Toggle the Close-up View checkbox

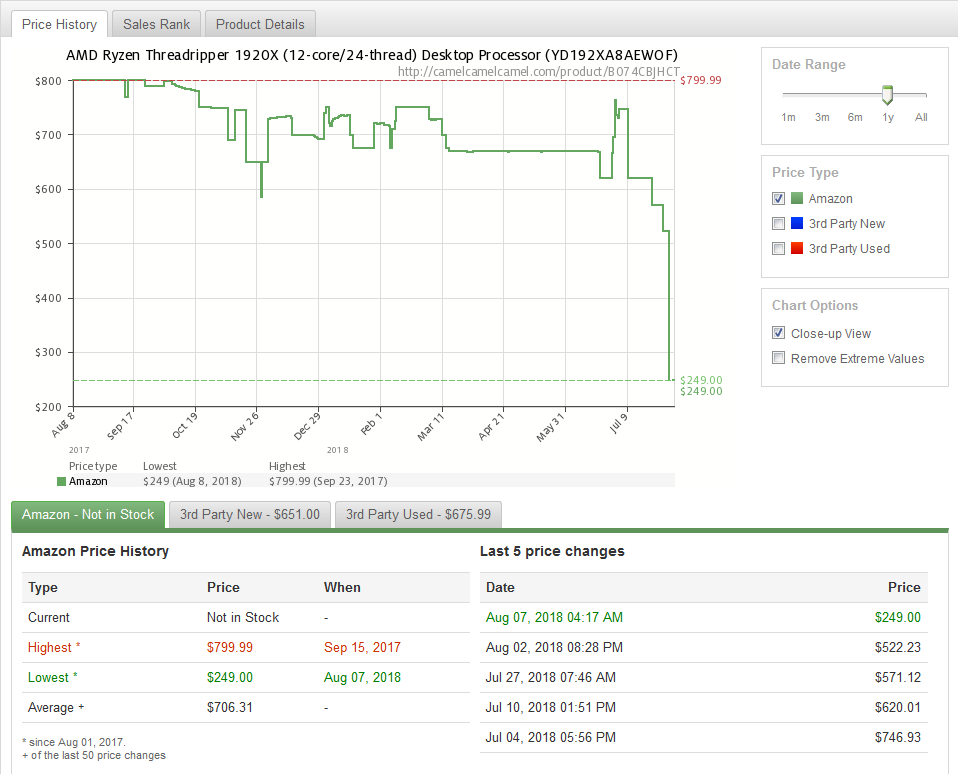click(778, 333)
